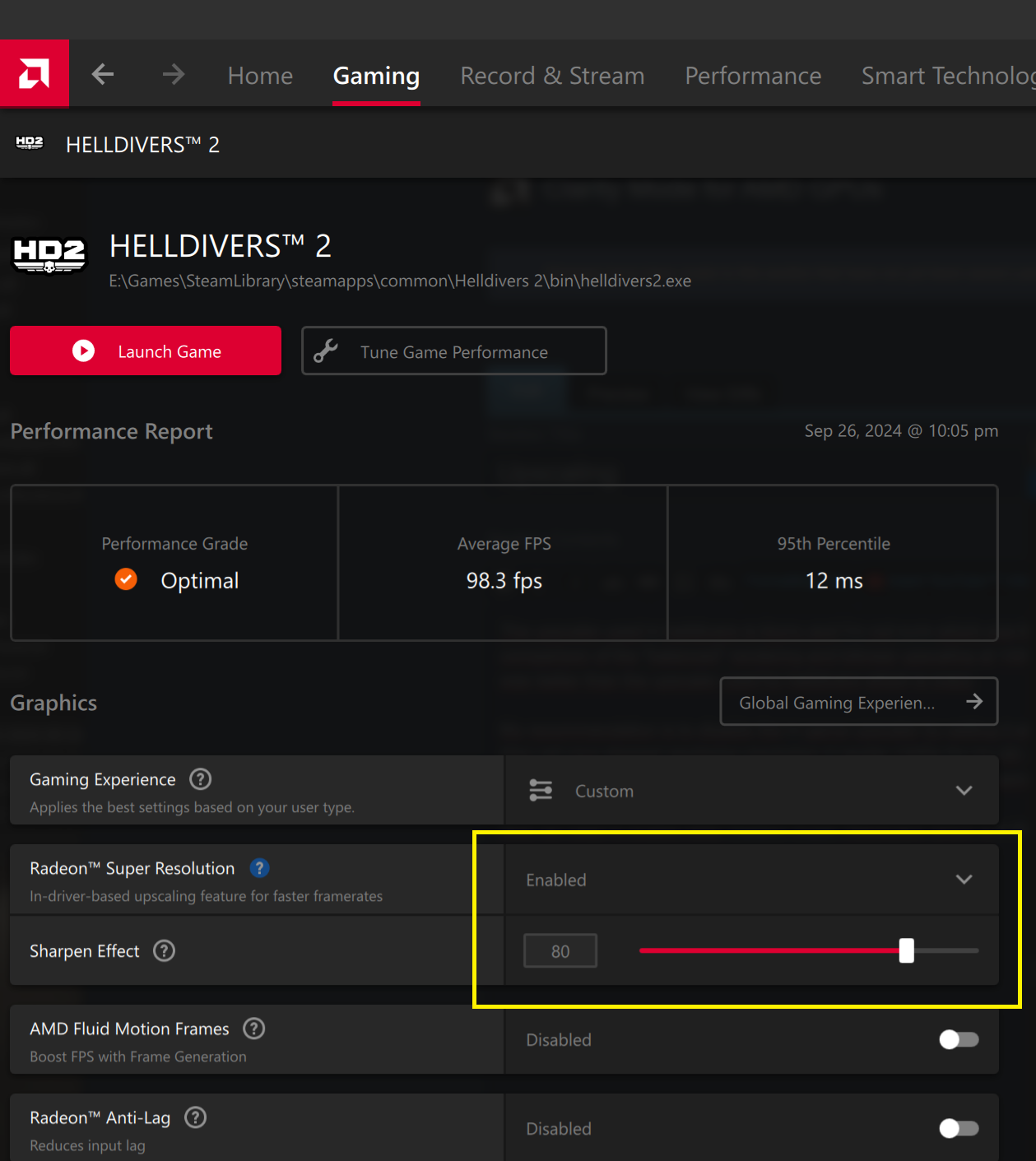Click the helldivers2.exe file path text
The height and width of the screenshot is (1161, 1036).
pos(400,281)
